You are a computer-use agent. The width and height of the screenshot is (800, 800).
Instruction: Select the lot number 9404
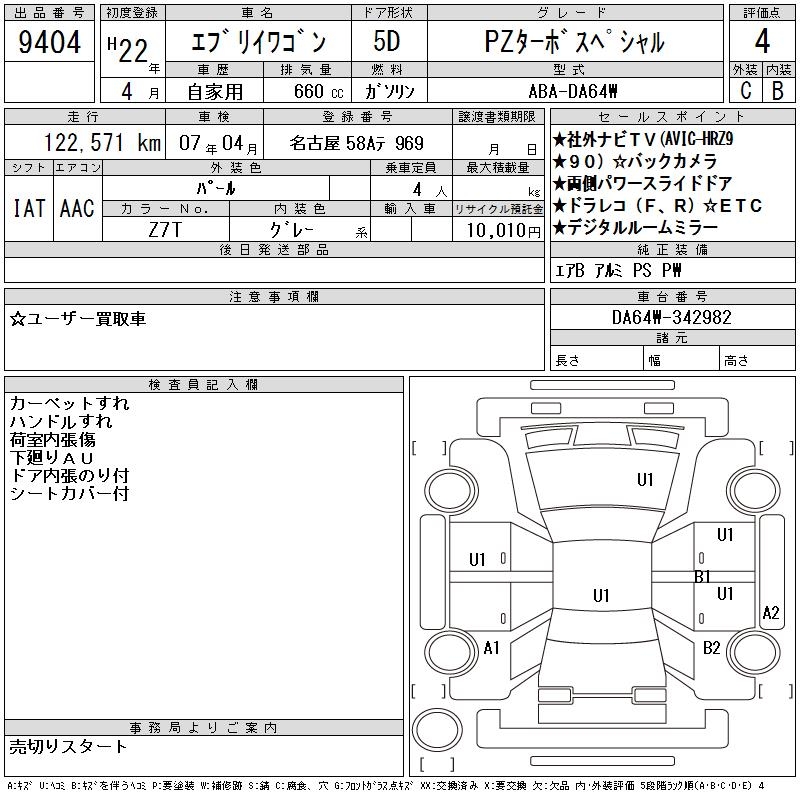click(x=49, y=42)
